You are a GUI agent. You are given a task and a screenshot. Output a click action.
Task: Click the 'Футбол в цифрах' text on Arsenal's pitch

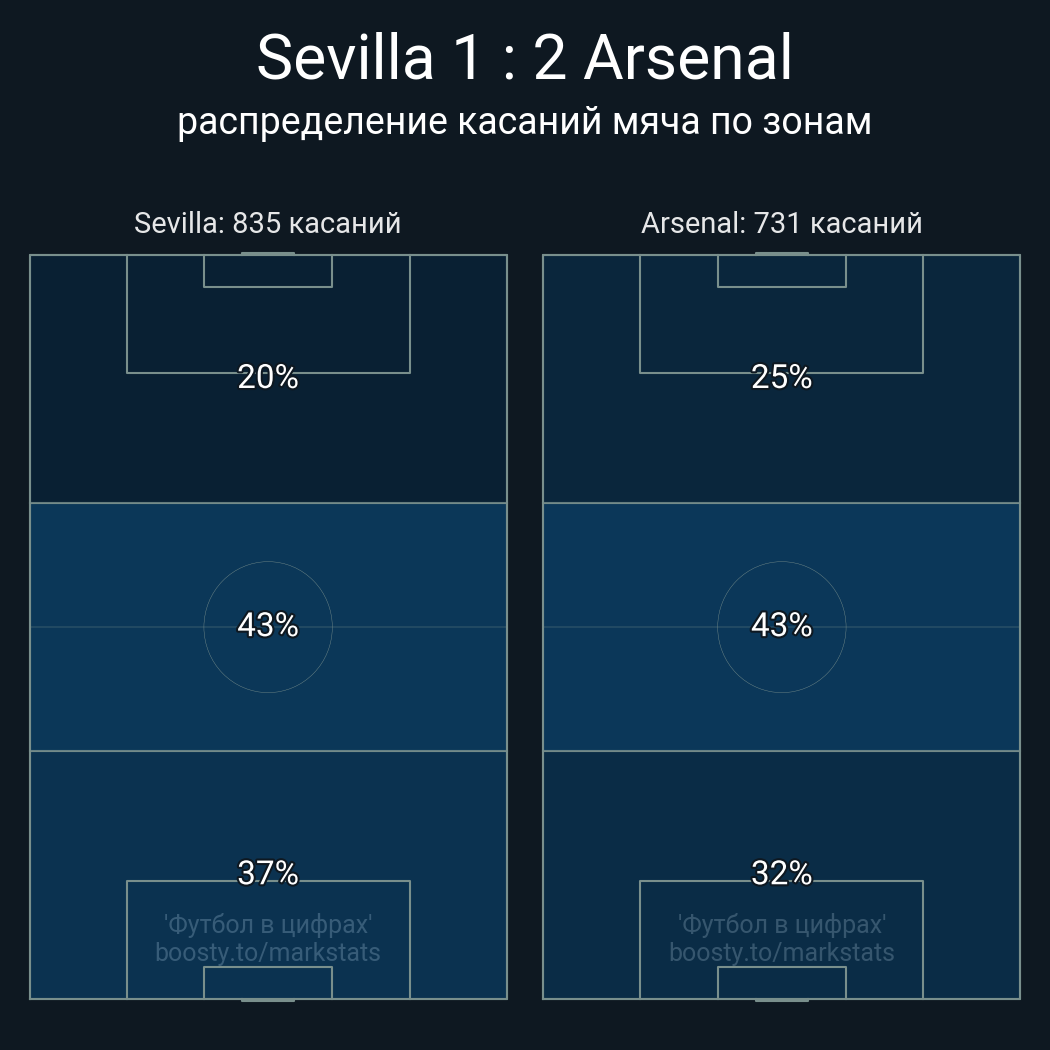click(781, 924)
